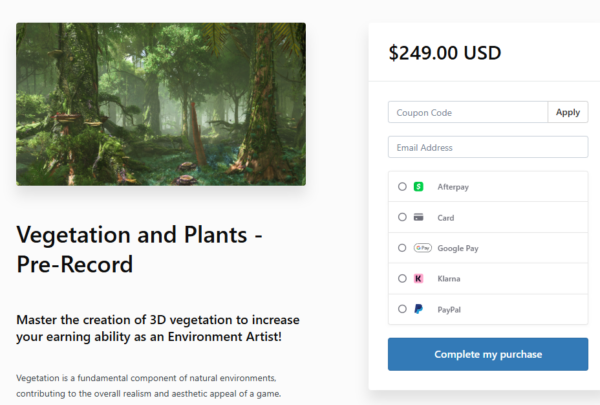Click into the Email Address field
The width and height of the screenshot is (600, 405).
pos(488,147)
